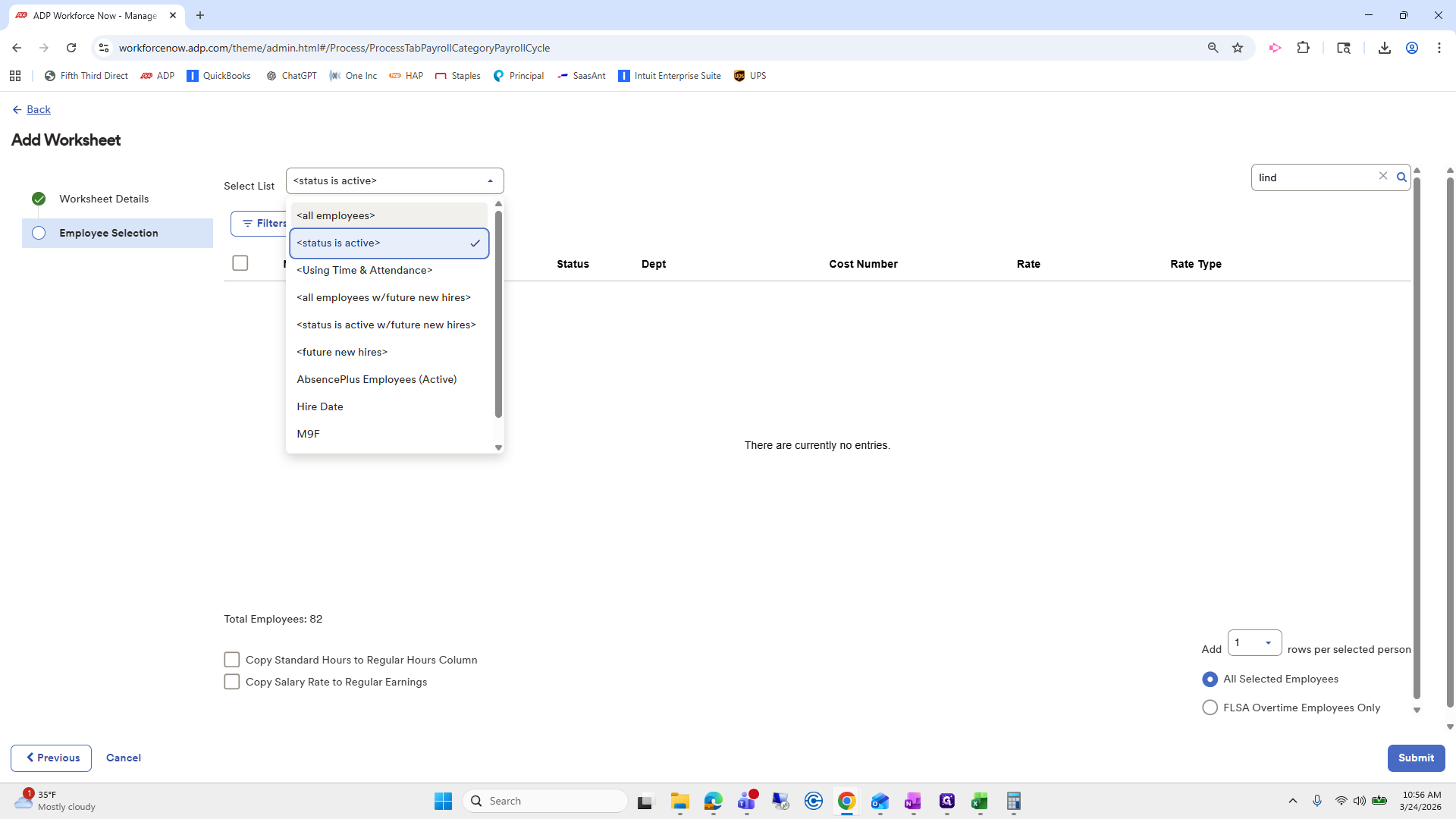Open the rows per selected person dropdown

pos(1254,643)
